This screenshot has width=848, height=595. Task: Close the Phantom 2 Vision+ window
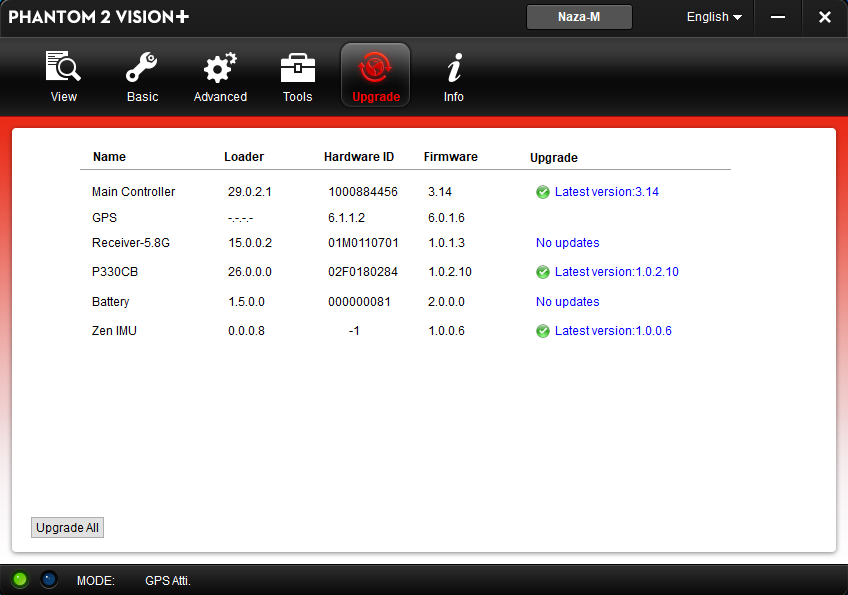tap(825, 17)
